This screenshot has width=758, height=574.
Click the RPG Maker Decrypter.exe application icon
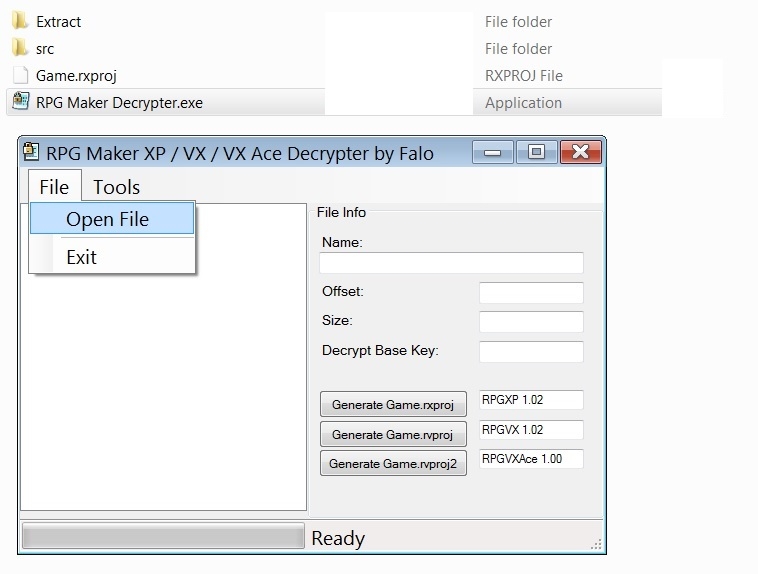[x=20, y=102]
